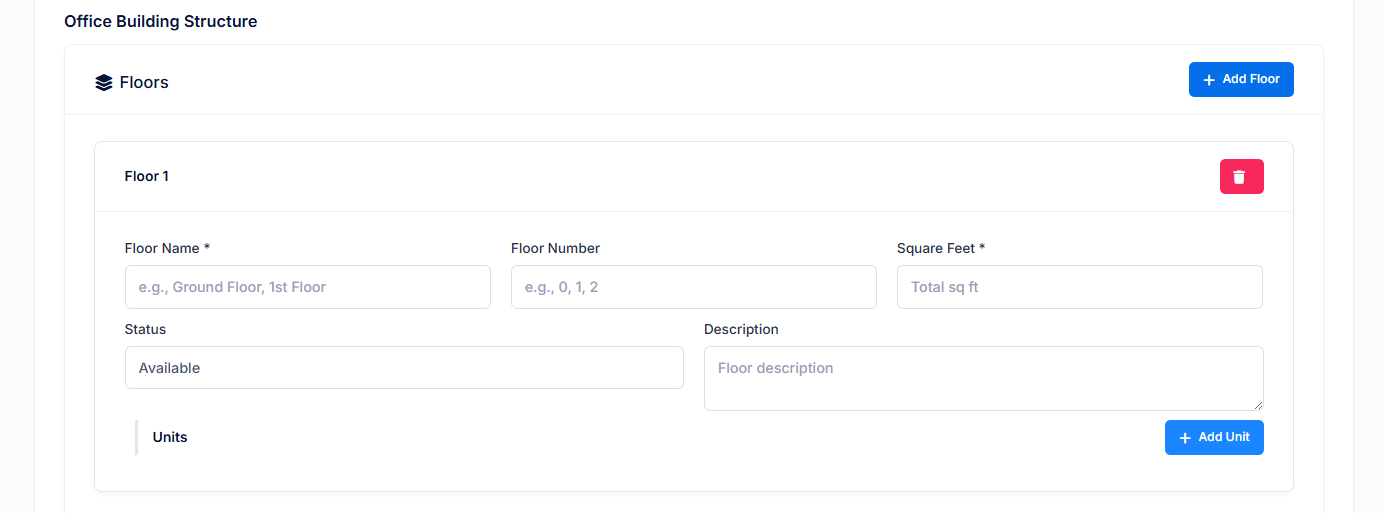Delete Floor 1 with the red trash icon

click(x=1241, y=177)
